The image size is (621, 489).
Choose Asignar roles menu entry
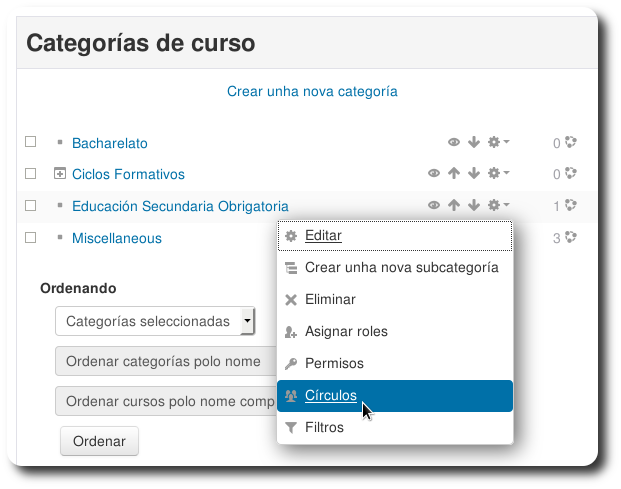395,332
